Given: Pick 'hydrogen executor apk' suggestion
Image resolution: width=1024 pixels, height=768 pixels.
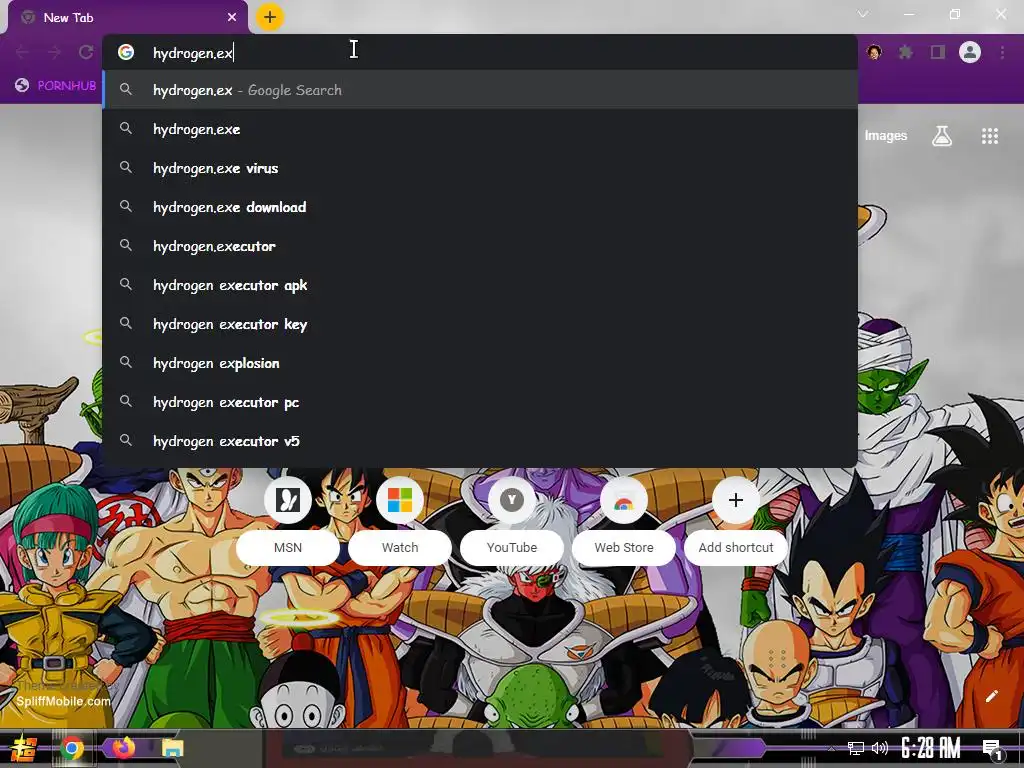Looking at the screenshot, I should click(x=480, y=285).
